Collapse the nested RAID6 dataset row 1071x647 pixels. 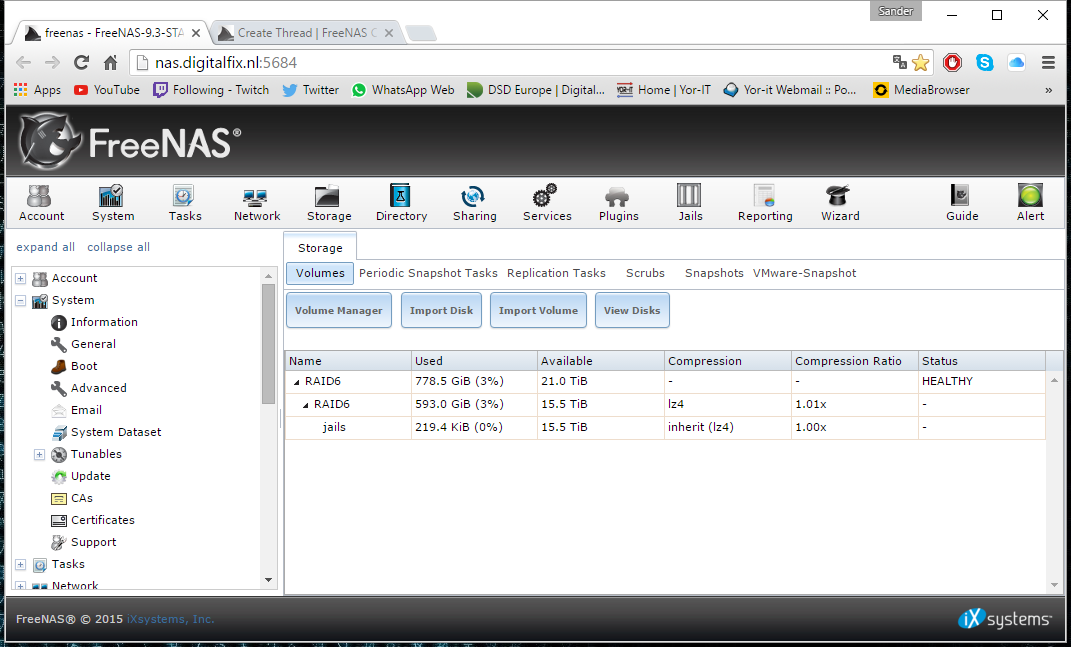[x=305, y=405]
